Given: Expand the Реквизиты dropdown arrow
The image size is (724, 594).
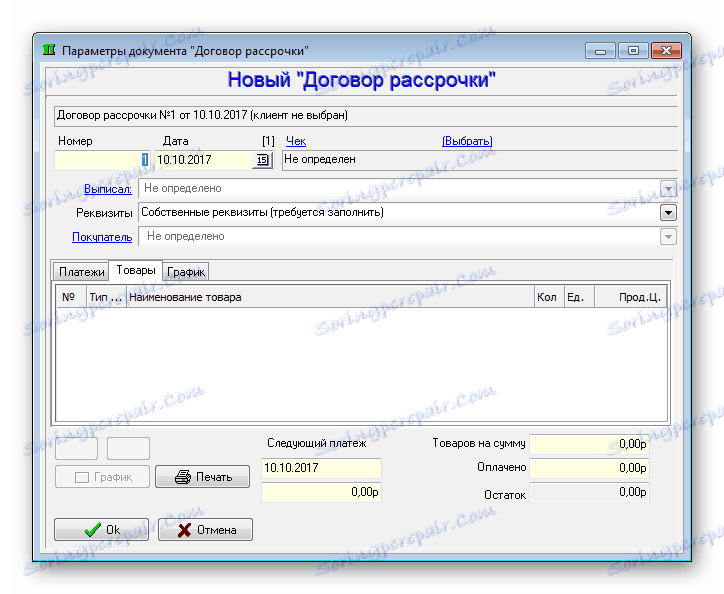Looking at the screenshot, I should (x=668, y=212).
